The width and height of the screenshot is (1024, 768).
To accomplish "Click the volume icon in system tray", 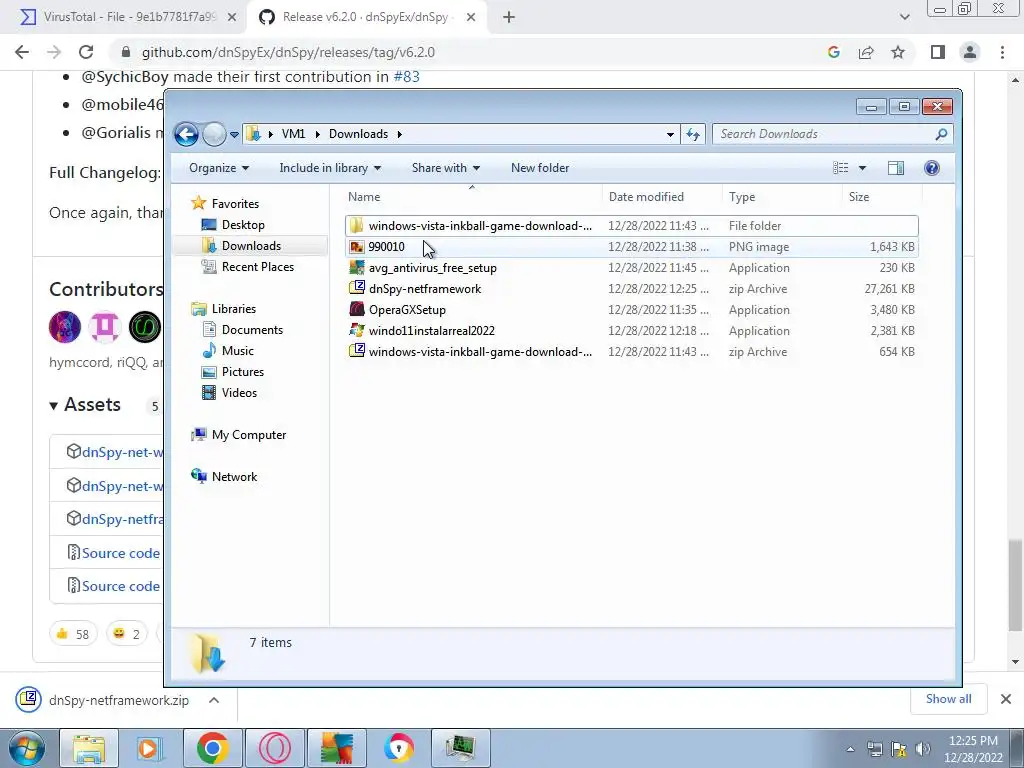I will pos(922,749).
